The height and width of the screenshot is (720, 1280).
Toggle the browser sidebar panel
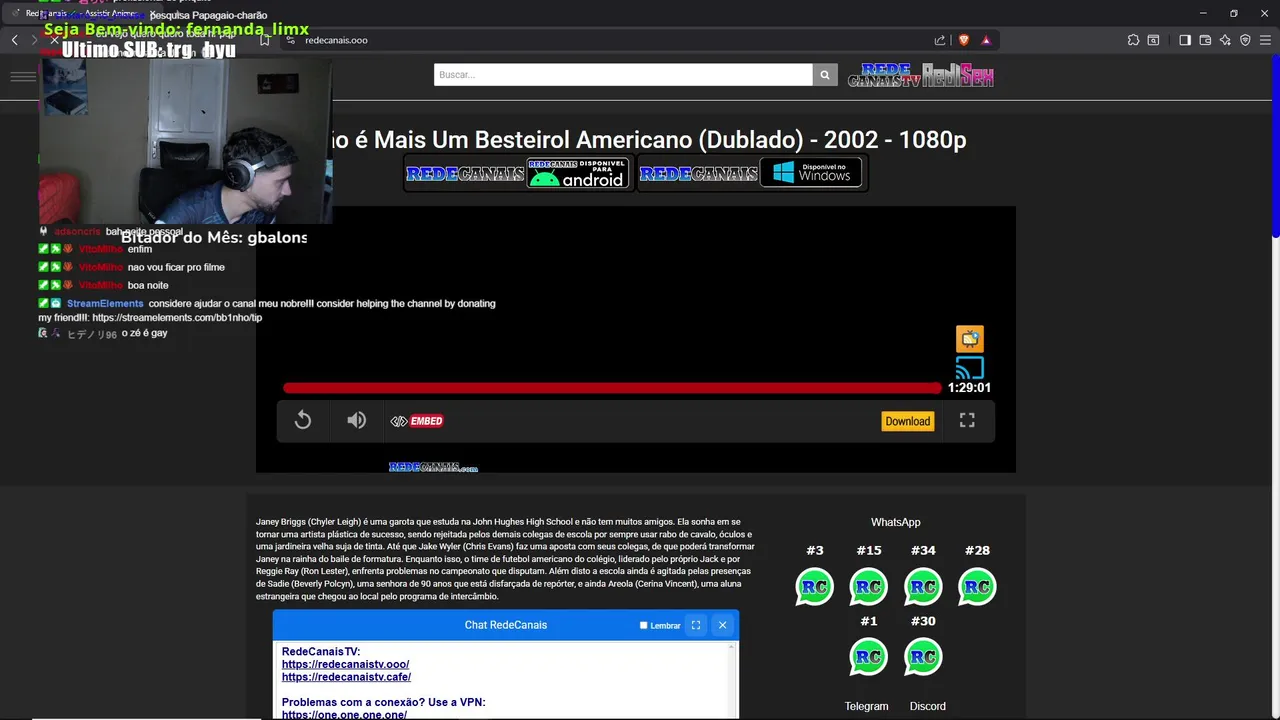pyautogui.click(x=1185, y=40)
